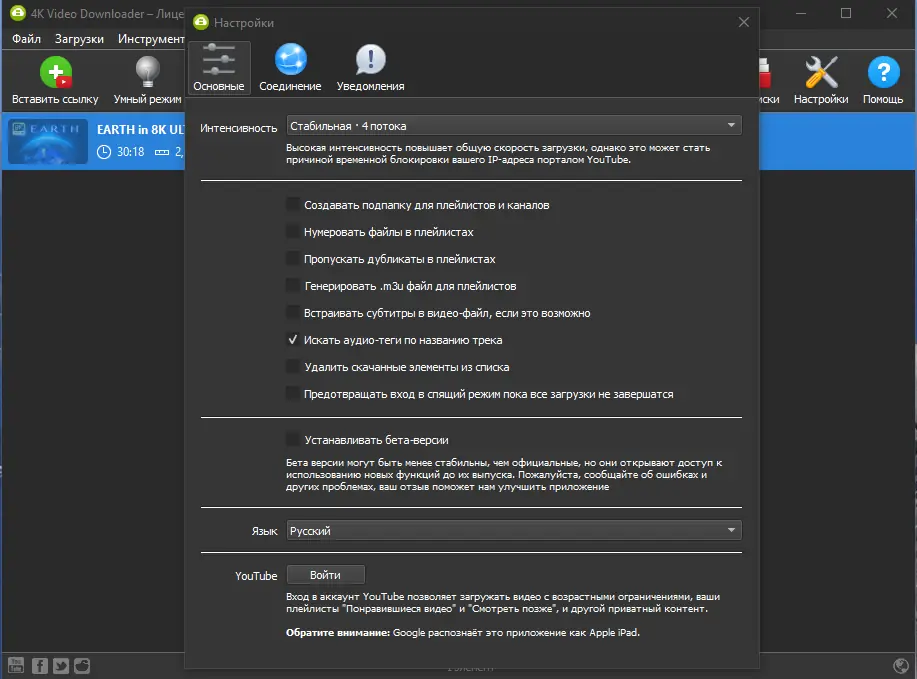The image size is (917, 679).
Task: Open the Уведомления notifications section
Action: [368, 66]
